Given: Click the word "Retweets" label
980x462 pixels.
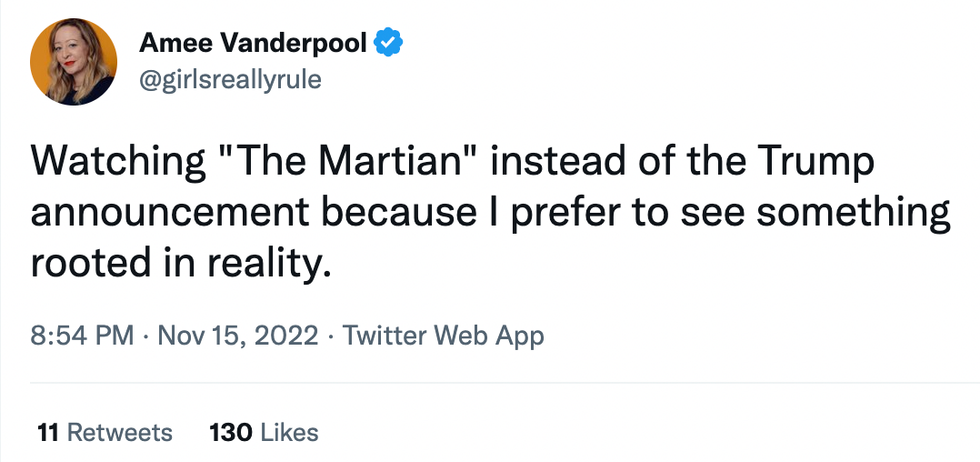Looking at the screenshot, I should (119, 433).
